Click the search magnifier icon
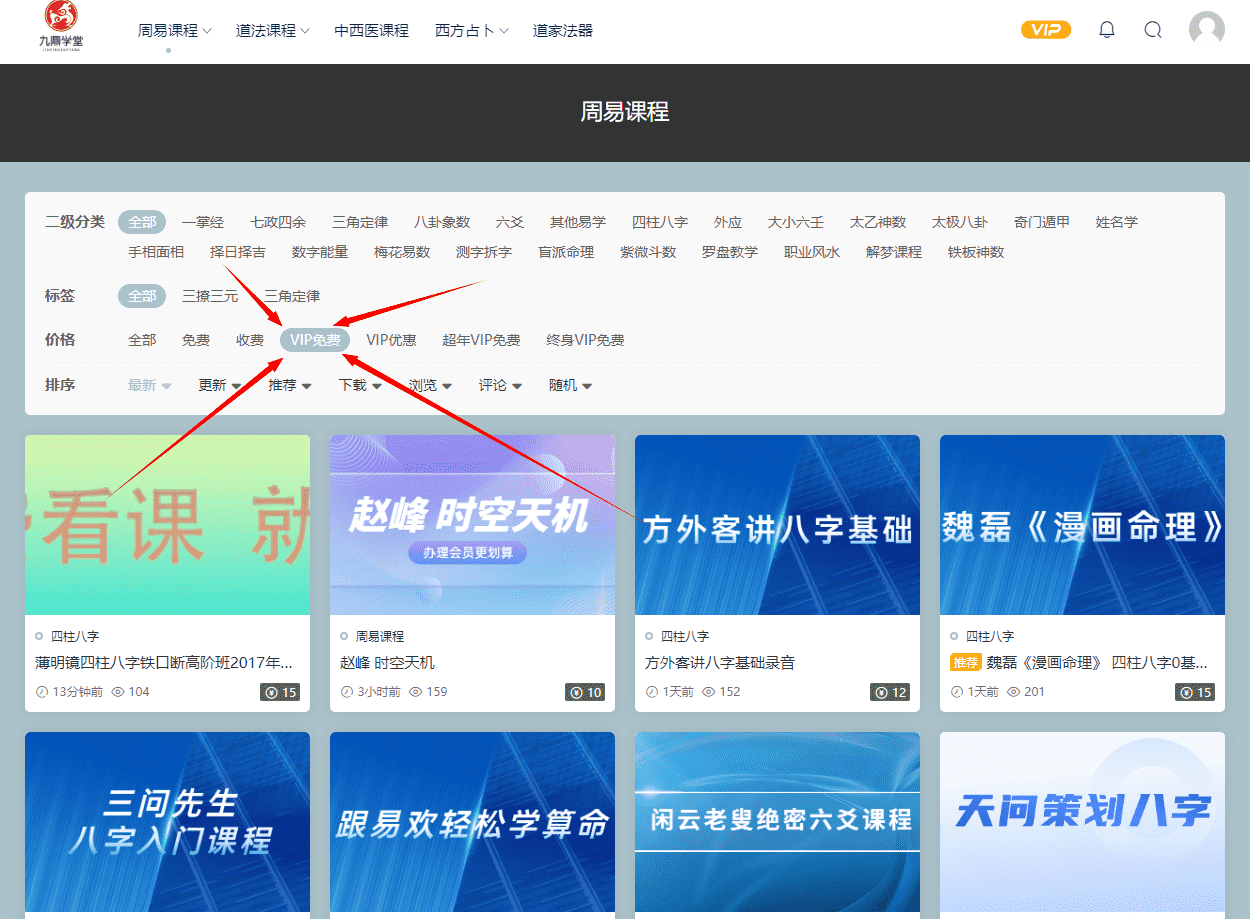1250x919 pixels. (x=1153, y=30)
